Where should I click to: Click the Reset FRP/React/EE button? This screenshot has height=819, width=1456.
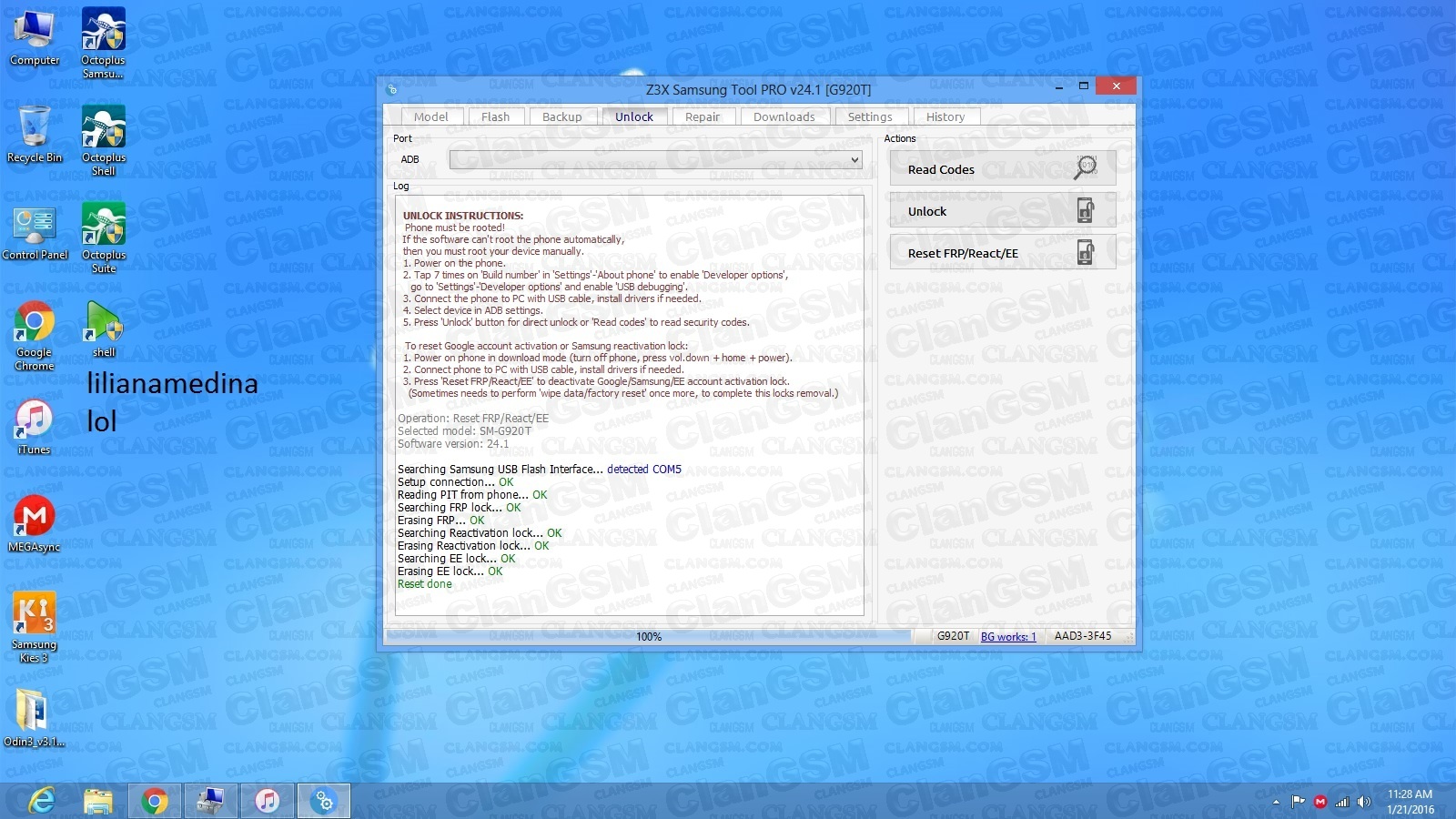point(1002,253)
